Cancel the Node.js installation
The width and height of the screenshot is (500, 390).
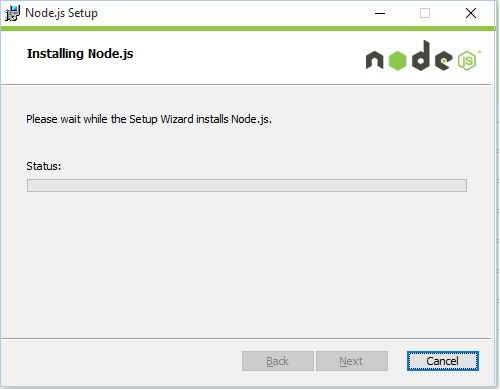click(443, 361)
